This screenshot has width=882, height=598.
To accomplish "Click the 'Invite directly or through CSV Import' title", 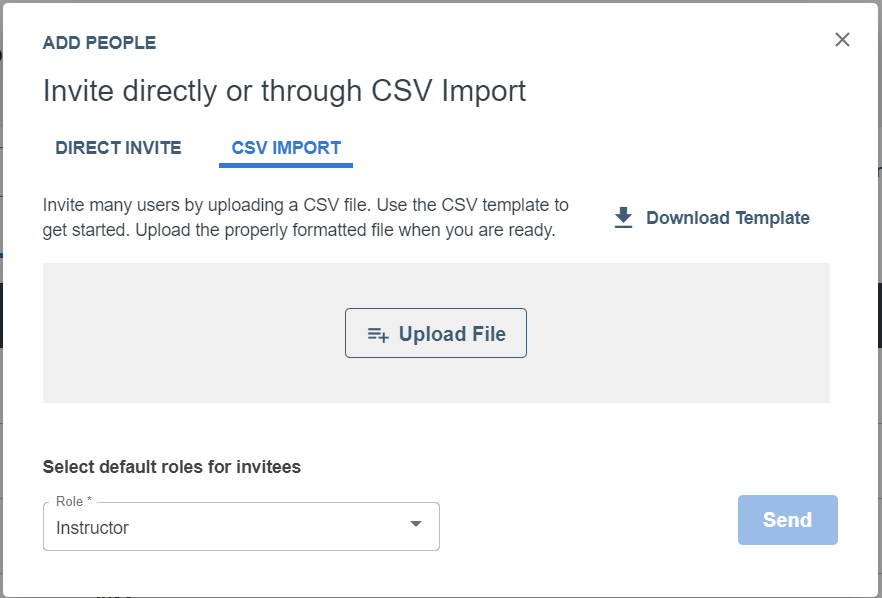I will pyautogui.click(x=285, y=91).
